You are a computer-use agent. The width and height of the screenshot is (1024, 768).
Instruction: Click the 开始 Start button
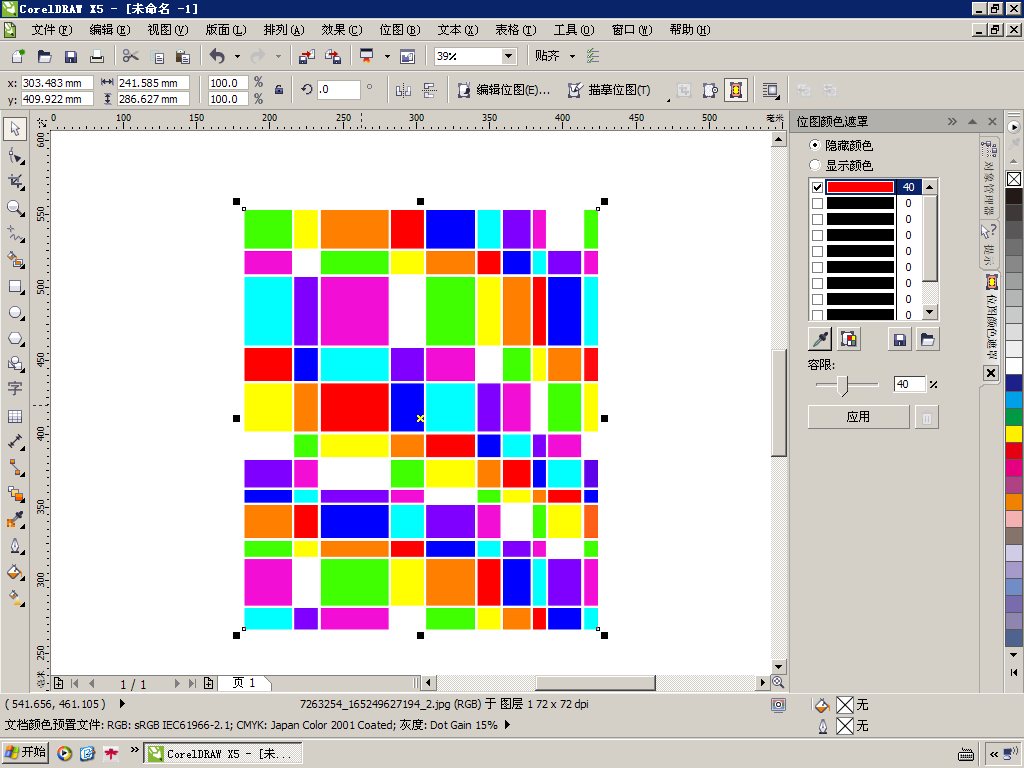click(x=26, y=753)
